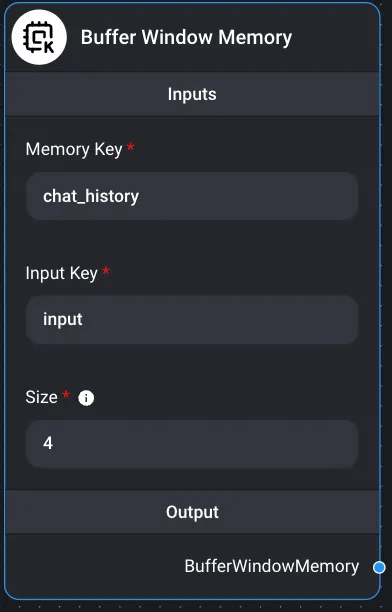Focus the Size field showing 4
The image size is (392, 612).
(x=192, y=443)
